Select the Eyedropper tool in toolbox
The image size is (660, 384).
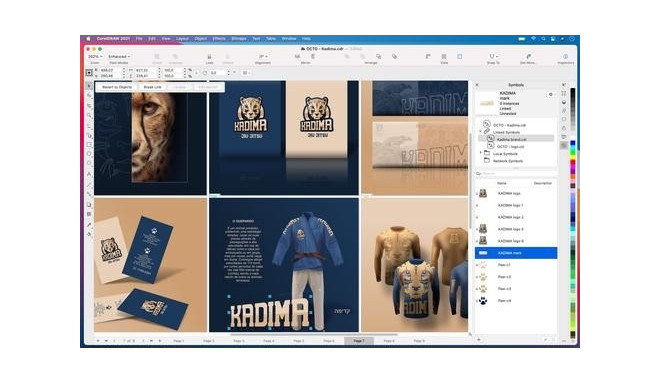tap(89, 224)
